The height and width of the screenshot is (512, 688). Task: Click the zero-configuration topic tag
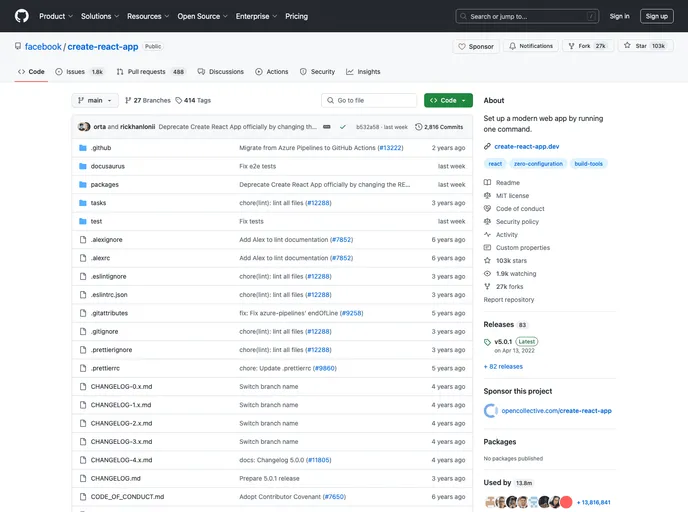coord(538,164)
